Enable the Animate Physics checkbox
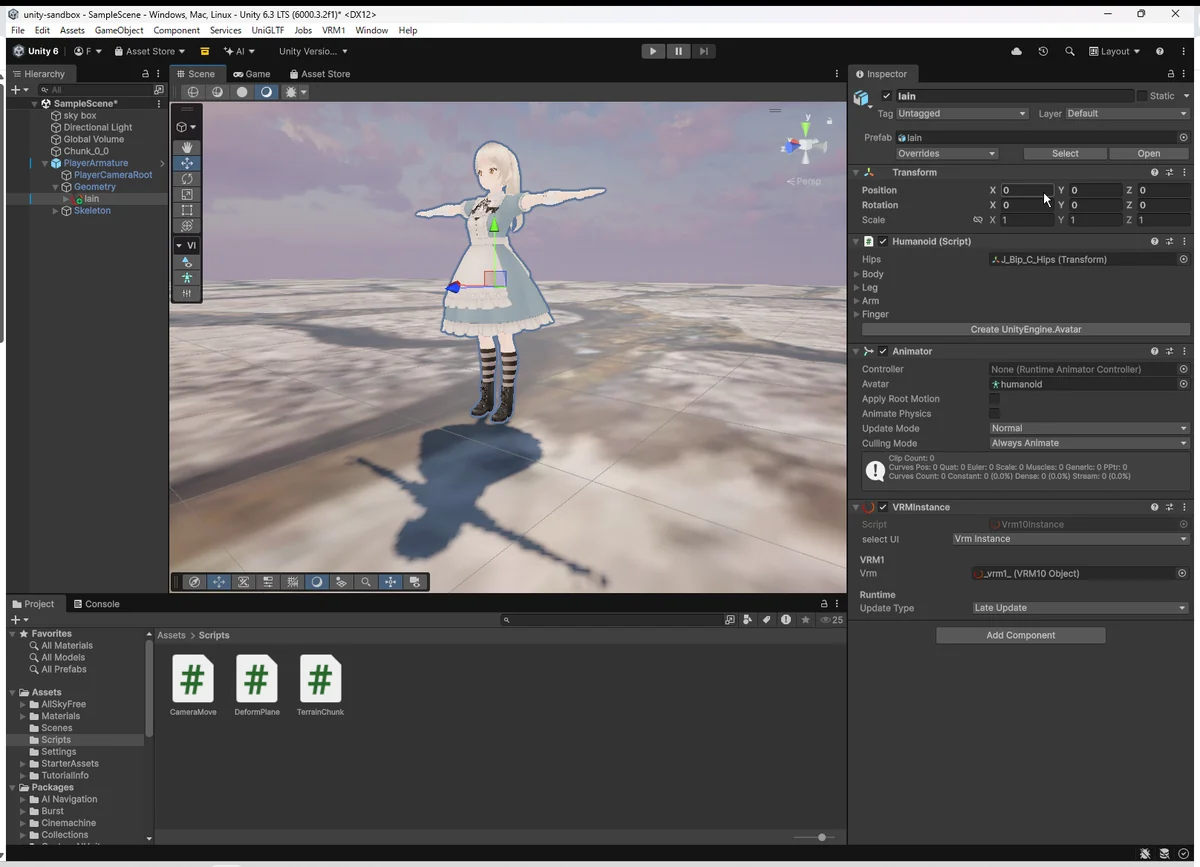Screen dimensions: 1200x867 [994, 414]
